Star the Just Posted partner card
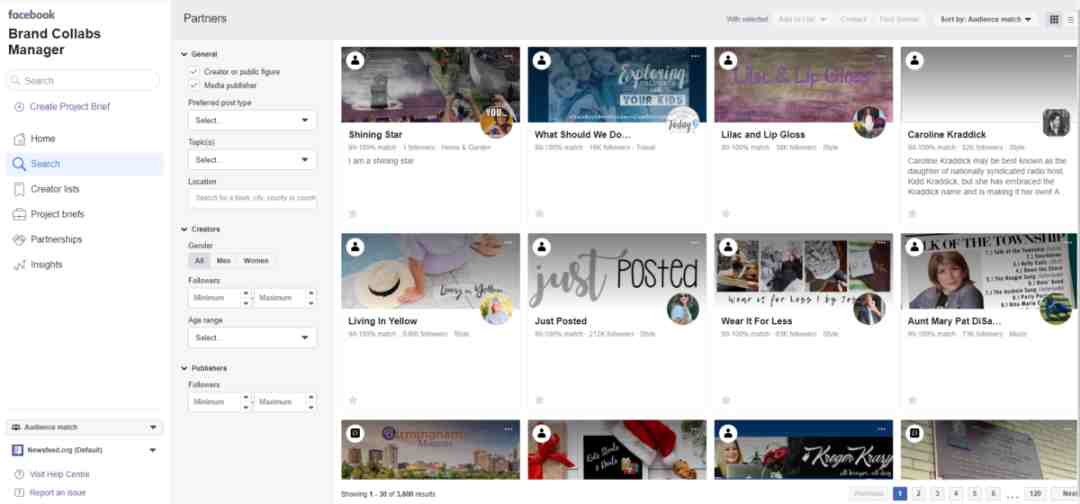The image size is (1080, 504). click(x=539, y=400)
